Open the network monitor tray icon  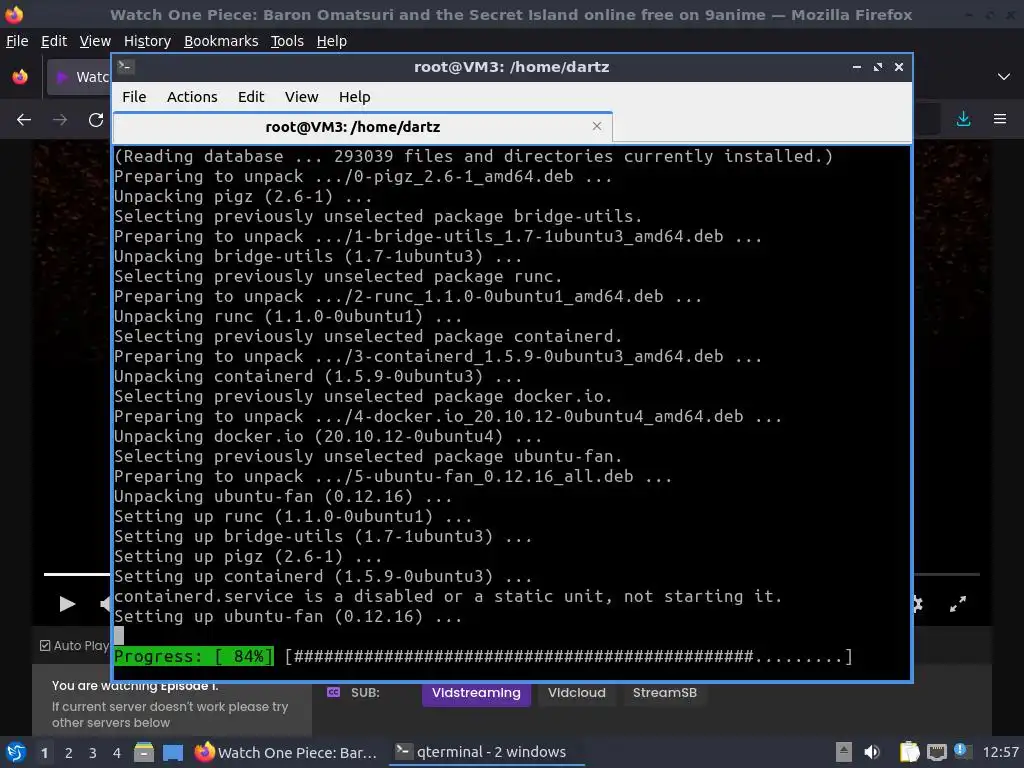936,752
